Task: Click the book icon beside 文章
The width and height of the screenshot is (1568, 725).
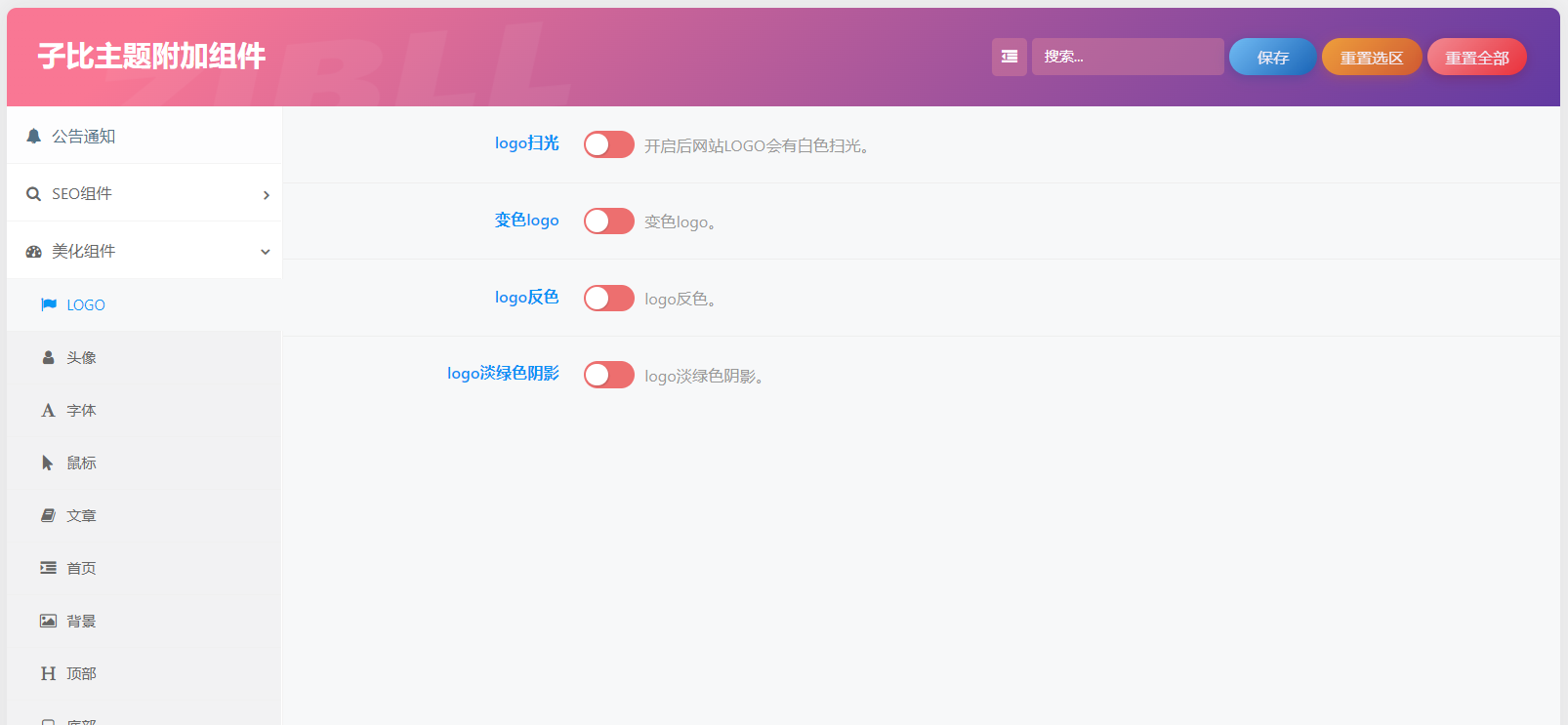Action: (x=48, y=515)
